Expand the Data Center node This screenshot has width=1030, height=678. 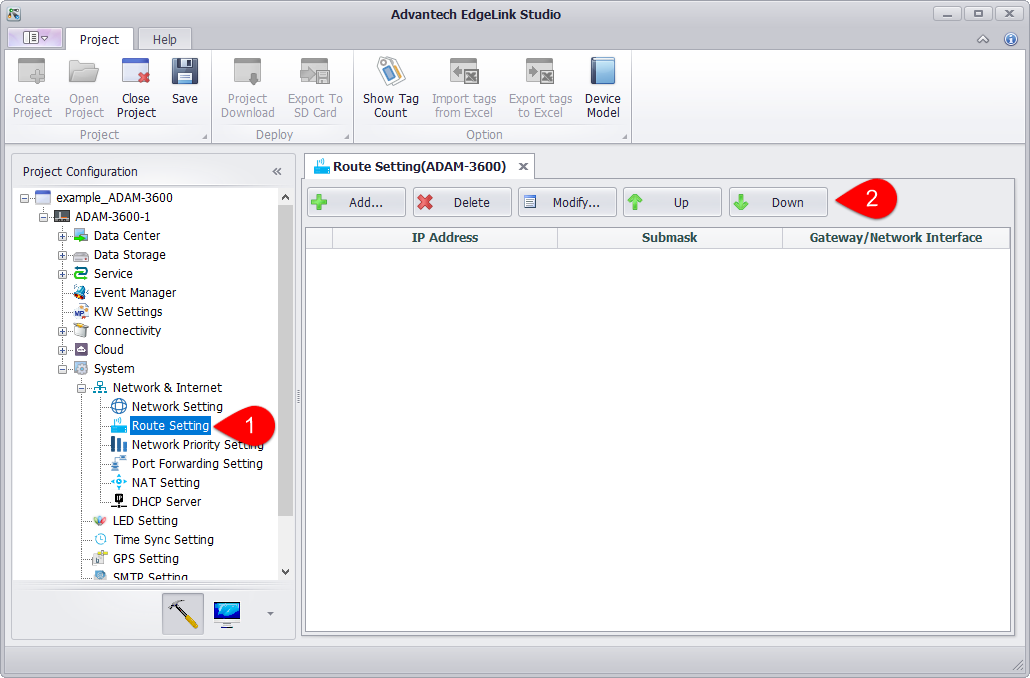click(x=62, y=236)
